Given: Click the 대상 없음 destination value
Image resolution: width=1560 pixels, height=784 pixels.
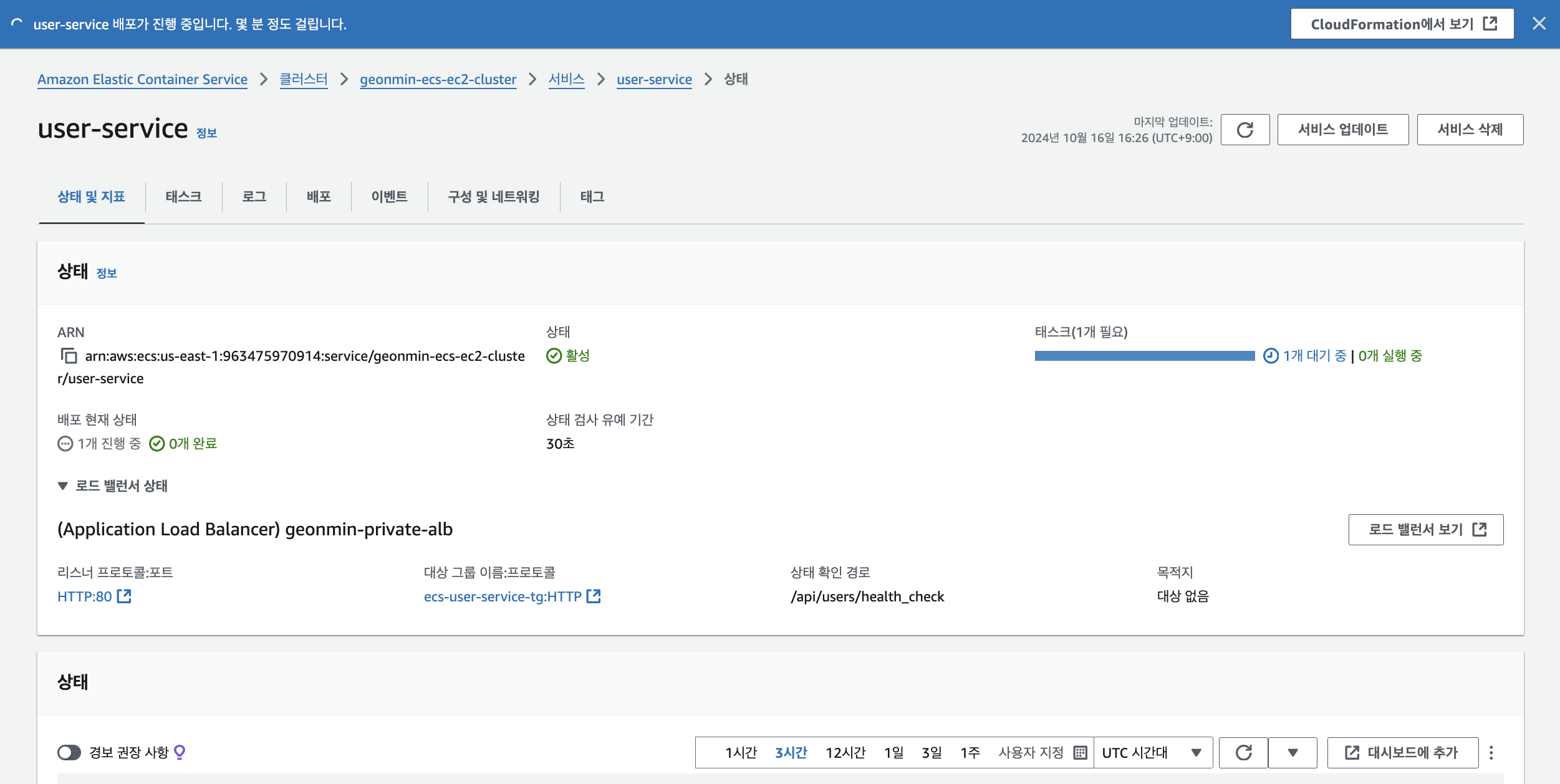Looking at the screenshot, I should 1183,596.
